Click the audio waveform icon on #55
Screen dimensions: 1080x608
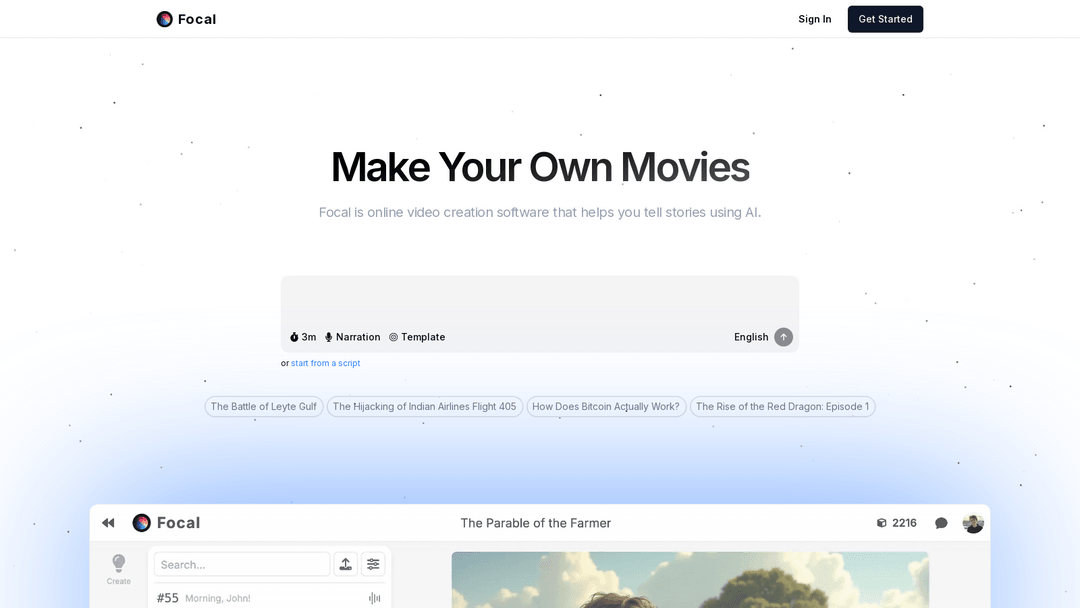pyautogui.click(x=374, y=598)
